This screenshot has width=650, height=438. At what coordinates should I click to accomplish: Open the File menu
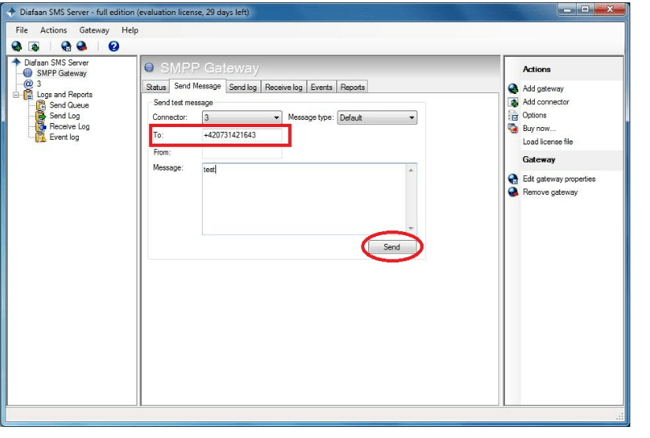22,30
